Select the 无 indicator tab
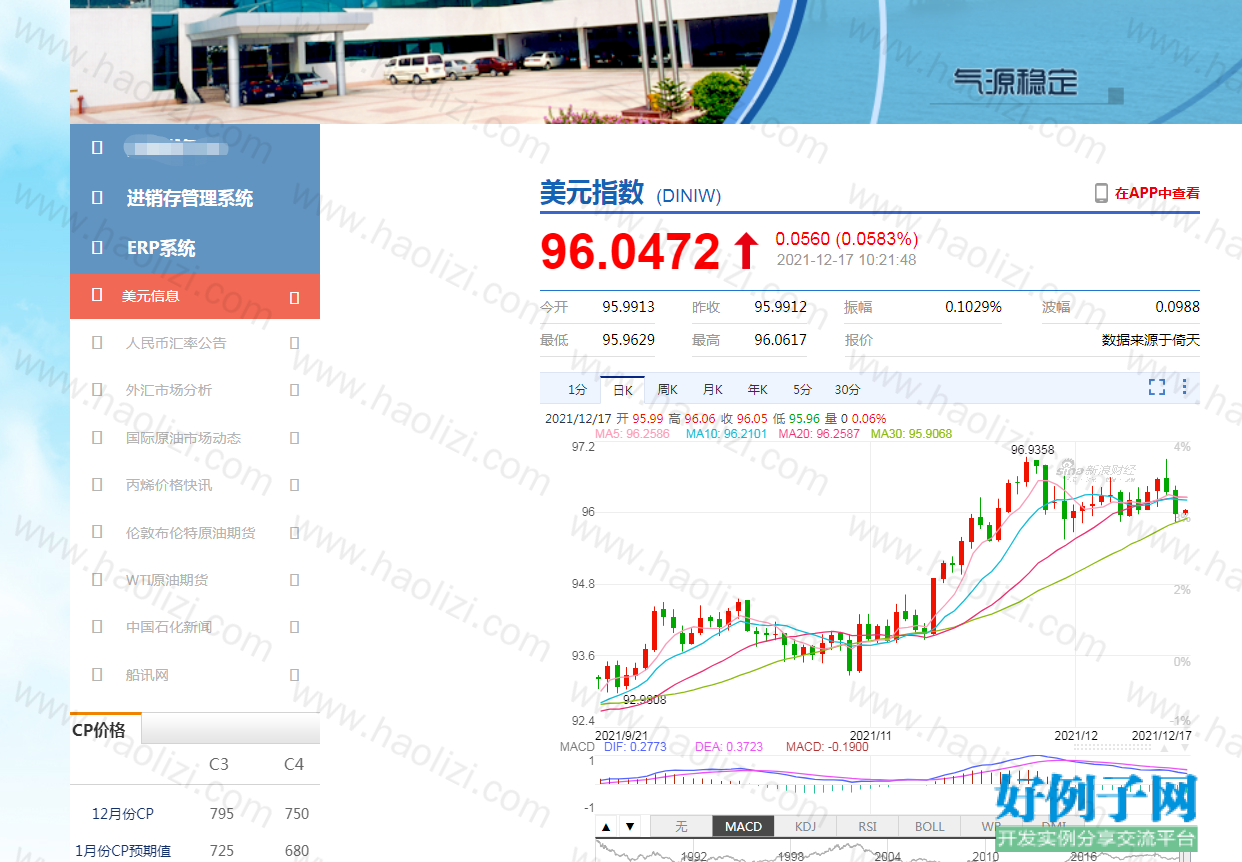 tap(681, 826)
